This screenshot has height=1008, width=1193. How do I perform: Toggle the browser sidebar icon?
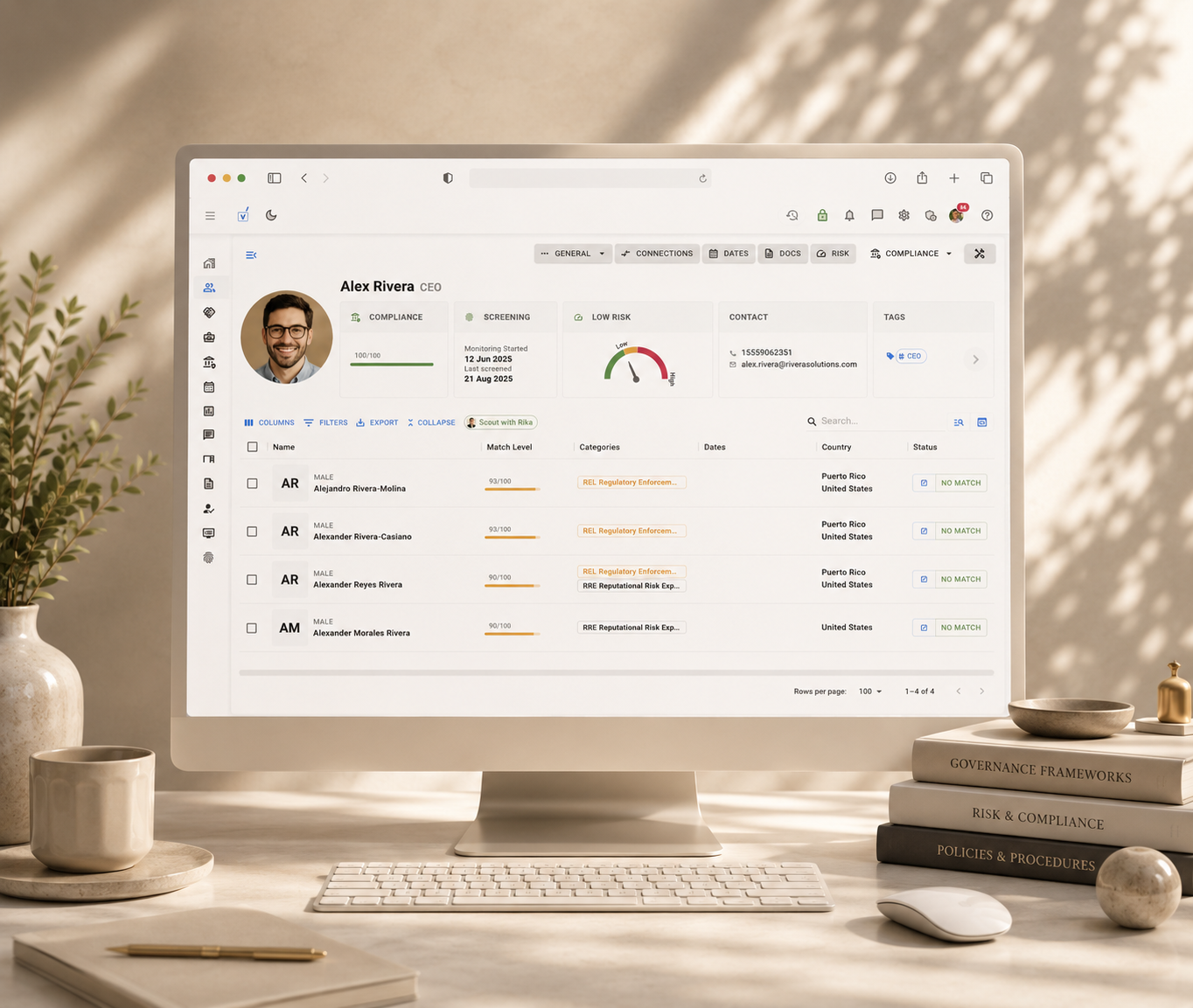(275, 177)
